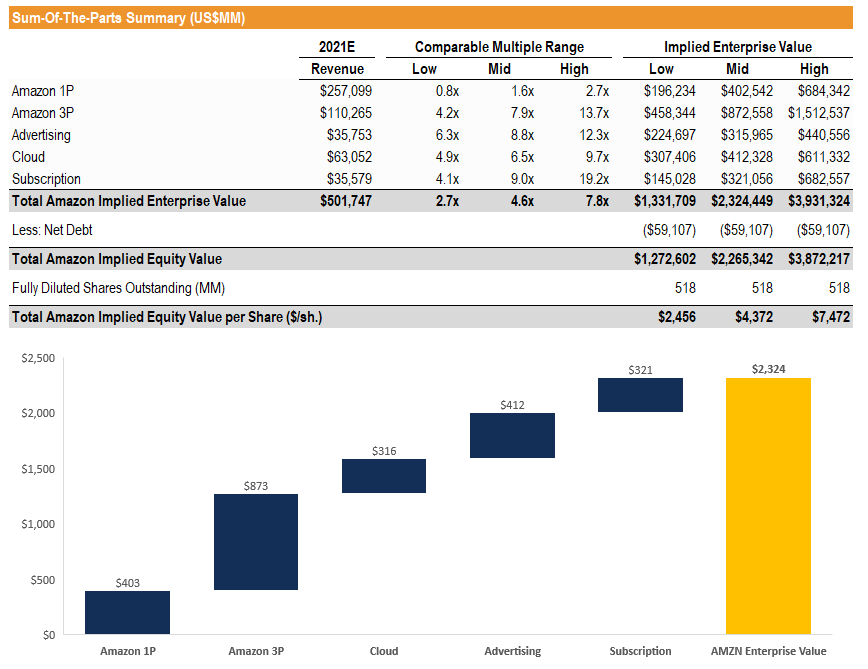Click per share mid value $4,372
The height and width of the screenshot is (669, 868).
754,317
